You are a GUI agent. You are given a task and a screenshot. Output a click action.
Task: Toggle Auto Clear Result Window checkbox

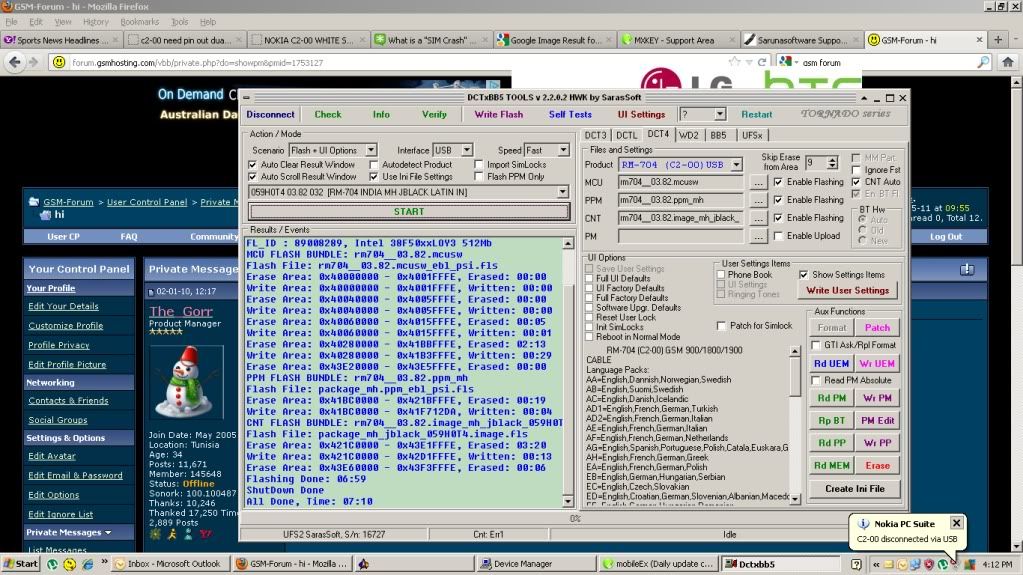(252, 165)
